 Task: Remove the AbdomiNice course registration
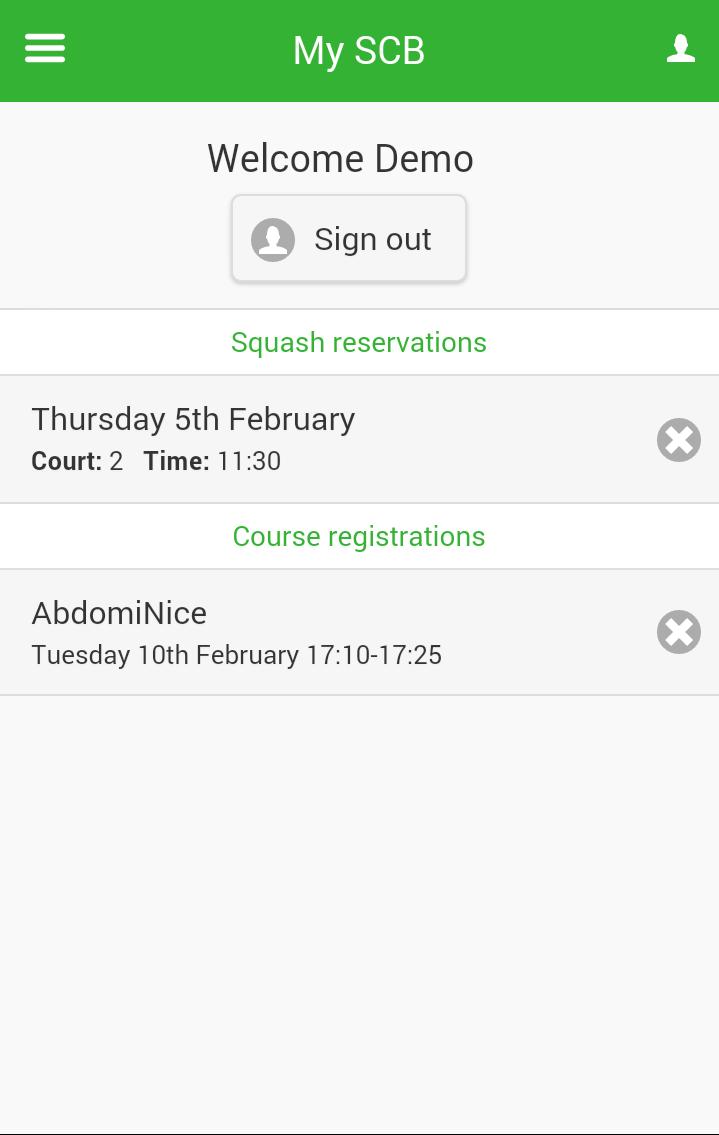click(679, 632)
